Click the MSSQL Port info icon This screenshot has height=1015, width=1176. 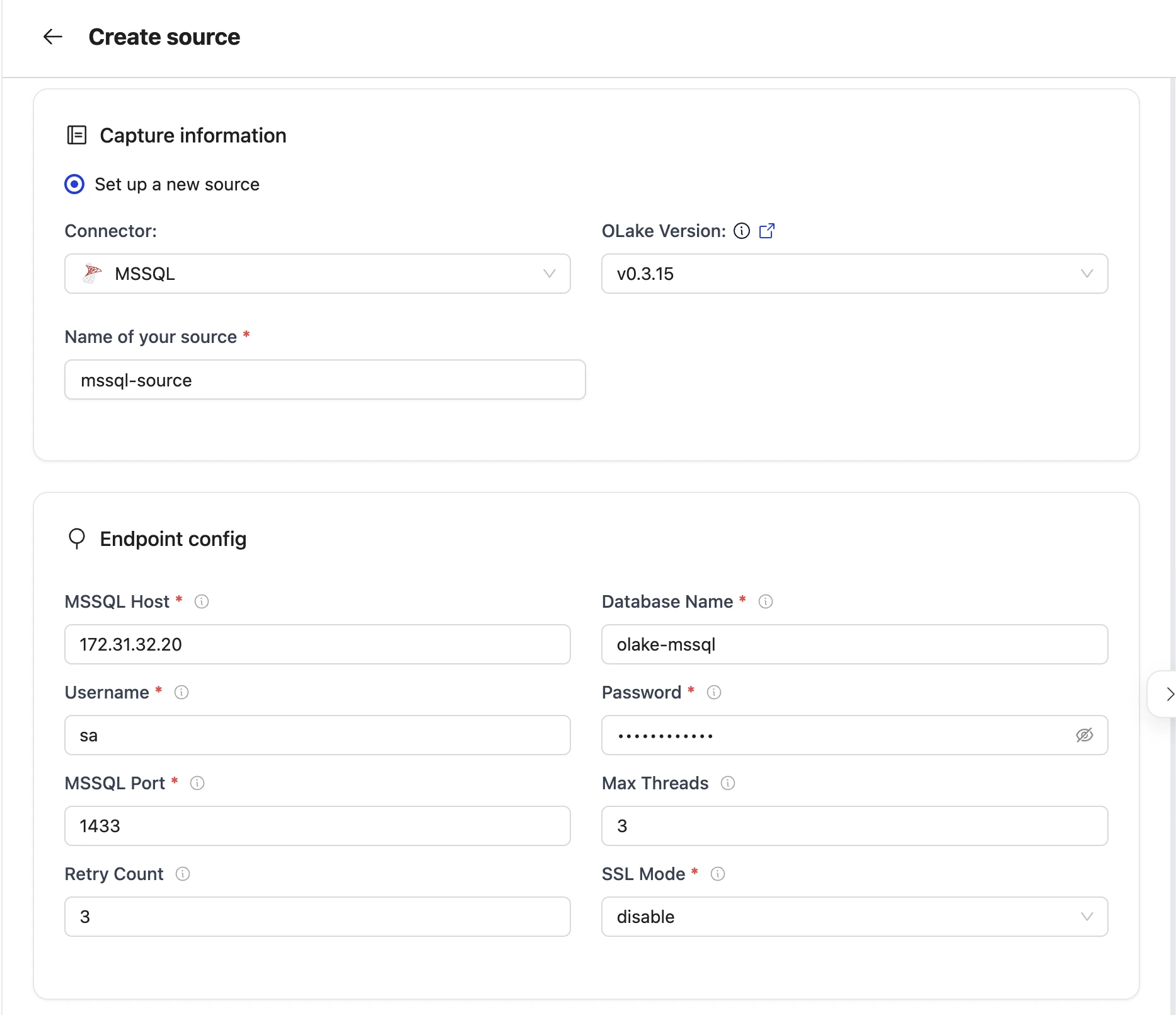[x=197, y=783]
